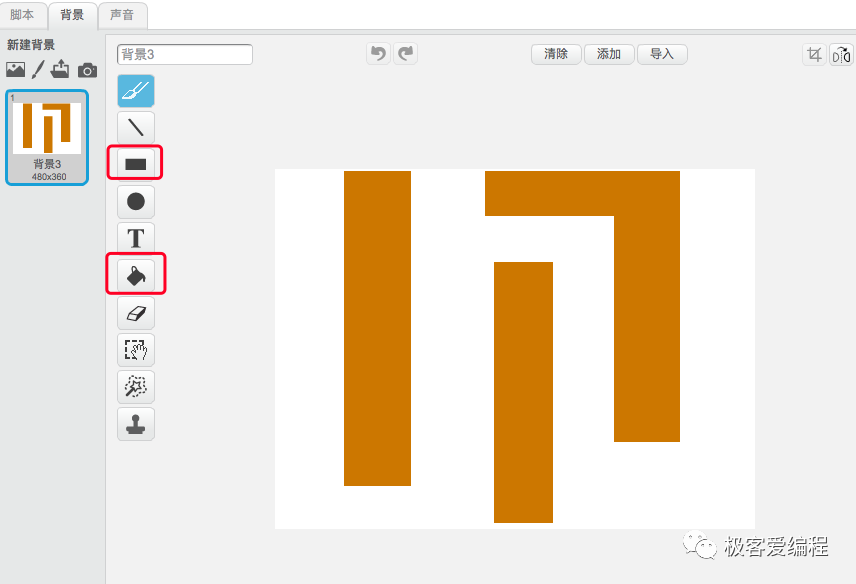Image resolution: width=856 pixels, height=584 pixels.
Task: Click the 480x360 size text
Action: click(49, 177)
